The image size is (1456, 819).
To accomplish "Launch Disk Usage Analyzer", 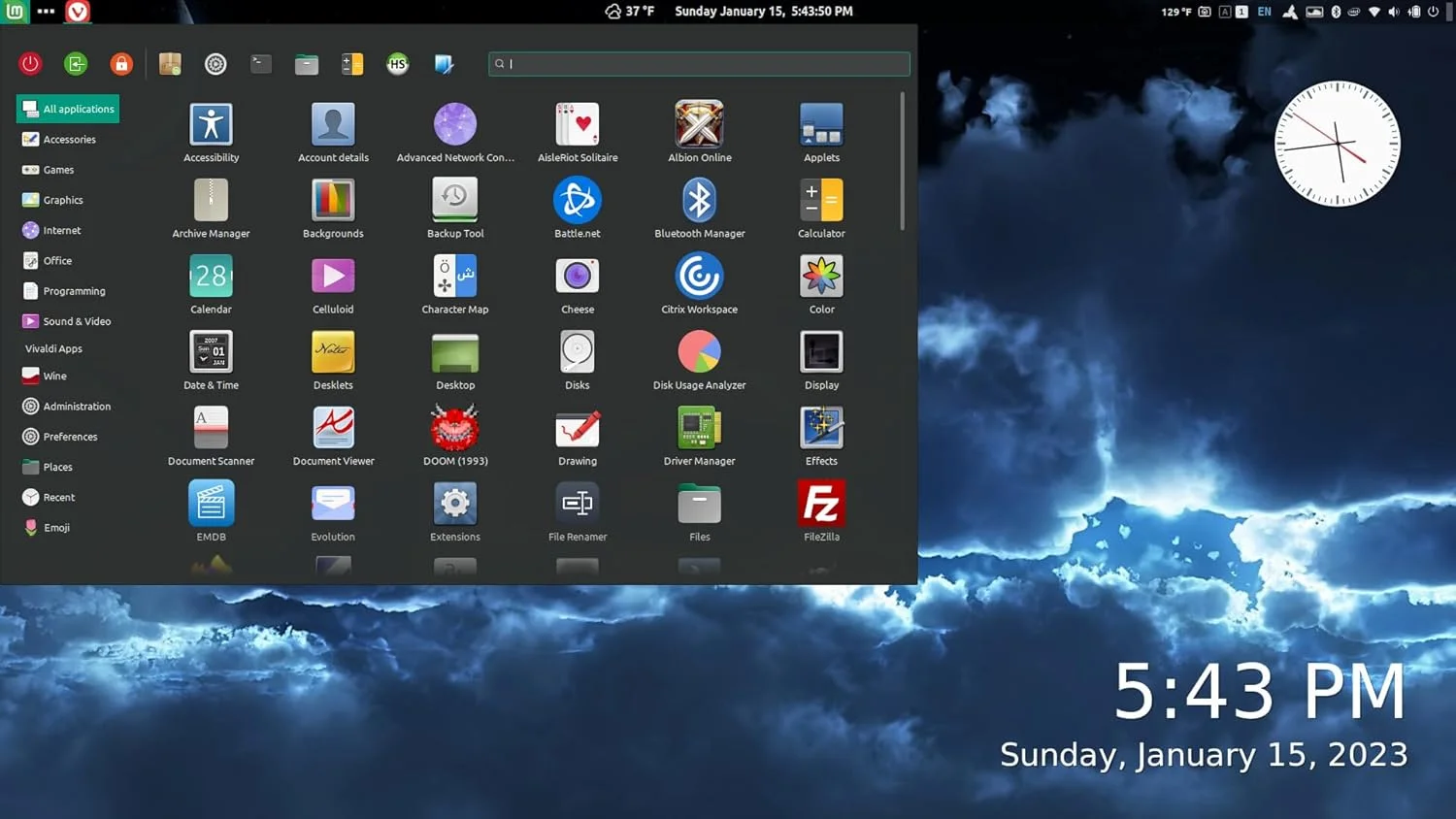I will coord(699,353).
